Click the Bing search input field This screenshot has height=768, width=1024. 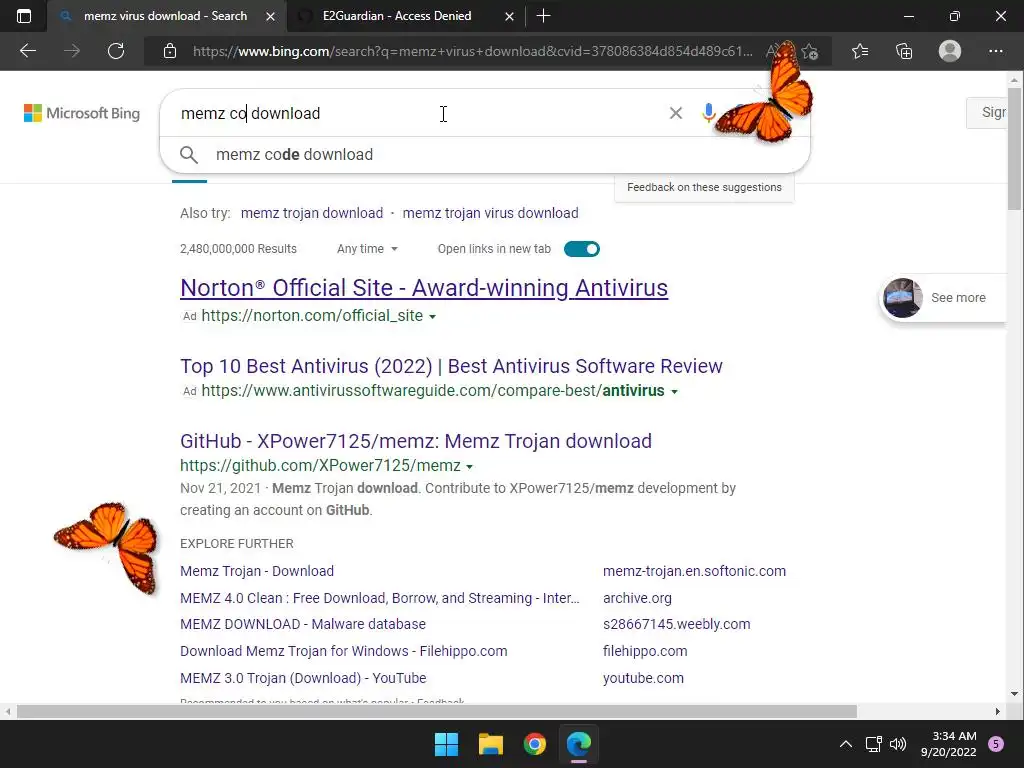coord(418,113)
